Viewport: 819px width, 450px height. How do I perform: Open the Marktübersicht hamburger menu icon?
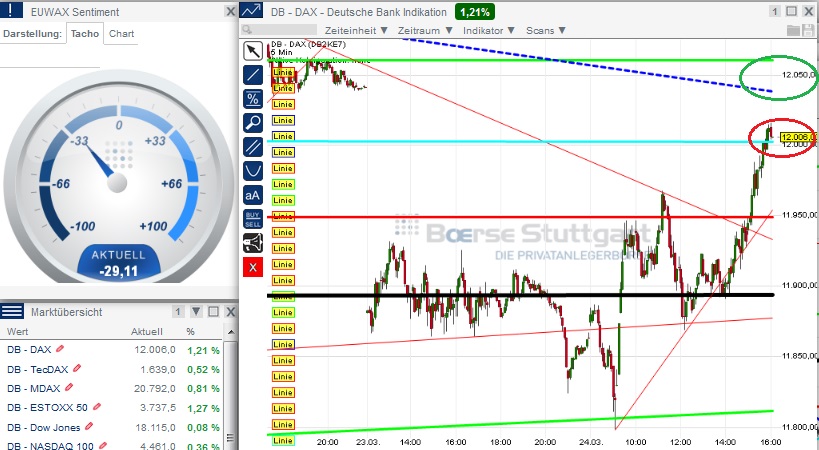(x=11, y=311)
